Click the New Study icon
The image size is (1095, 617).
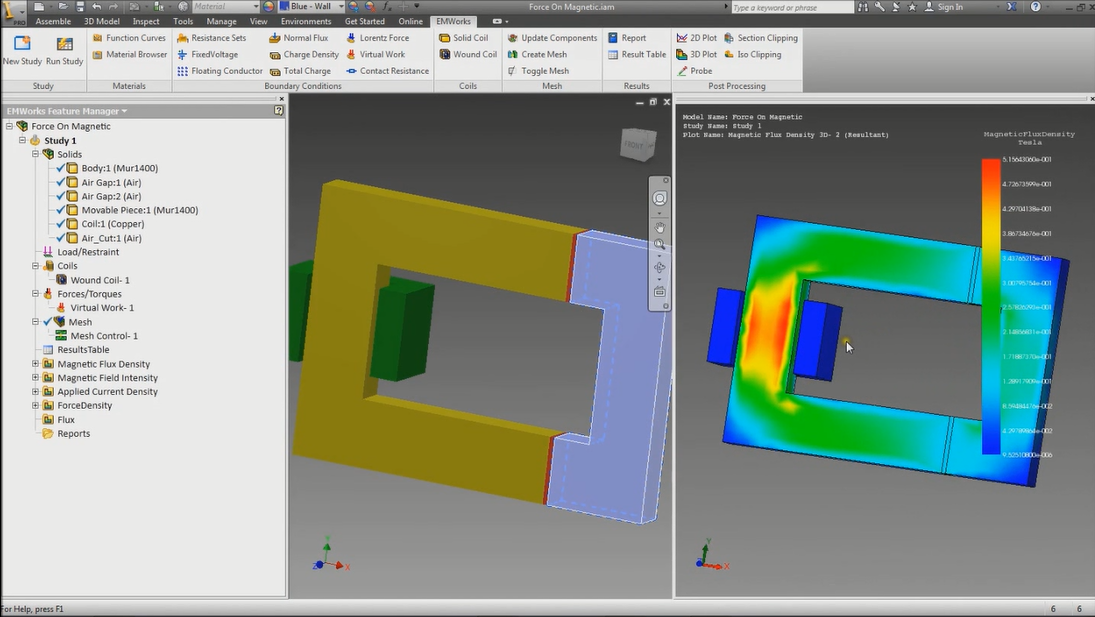22,44
